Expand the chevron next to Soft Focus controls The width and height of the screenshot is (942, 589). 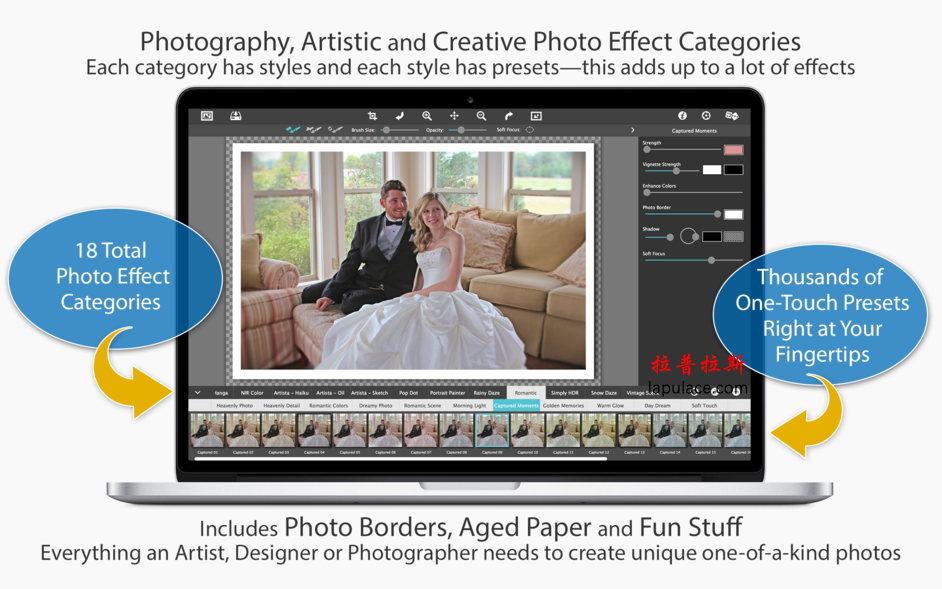coord(631,128)
